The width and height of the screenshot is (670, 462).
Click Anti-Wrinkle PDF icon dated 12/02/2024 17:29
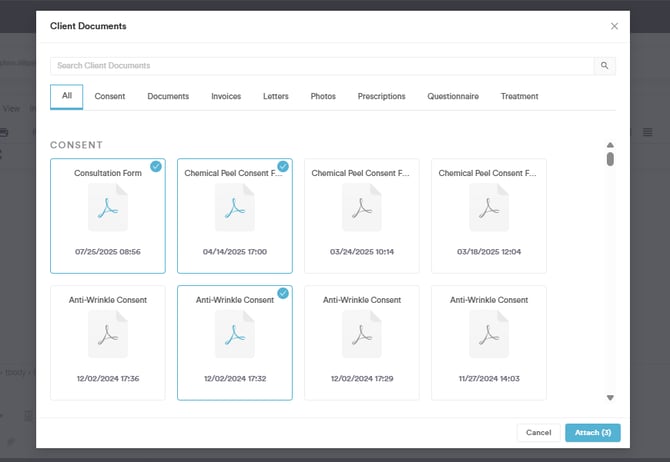361,335
